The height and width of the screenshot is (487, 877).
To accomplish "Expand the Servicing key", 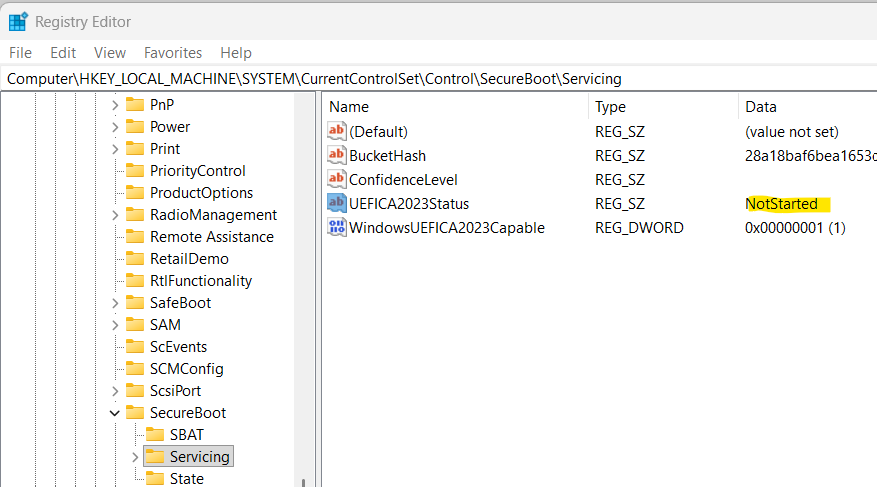I will tap(135, 457).
